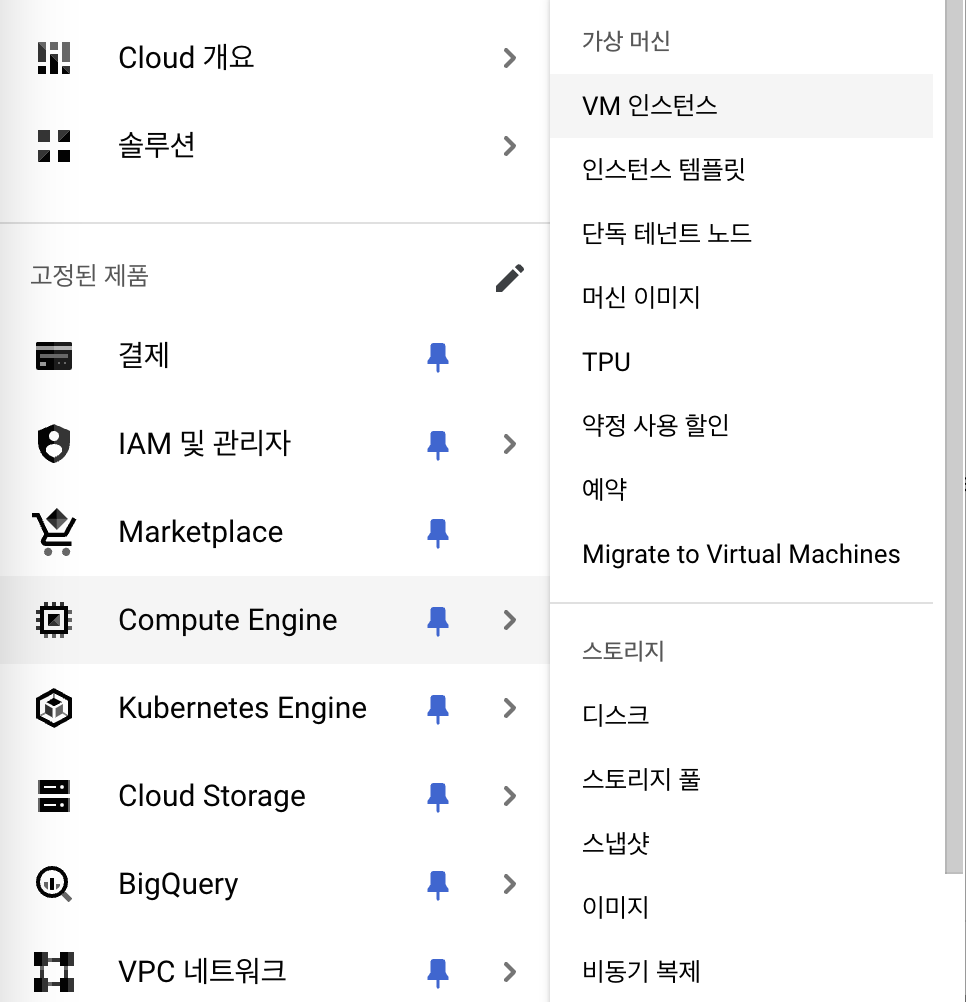Click the VPC 네트워크 icon
966x1002 pixels.
tap(54, 972)
